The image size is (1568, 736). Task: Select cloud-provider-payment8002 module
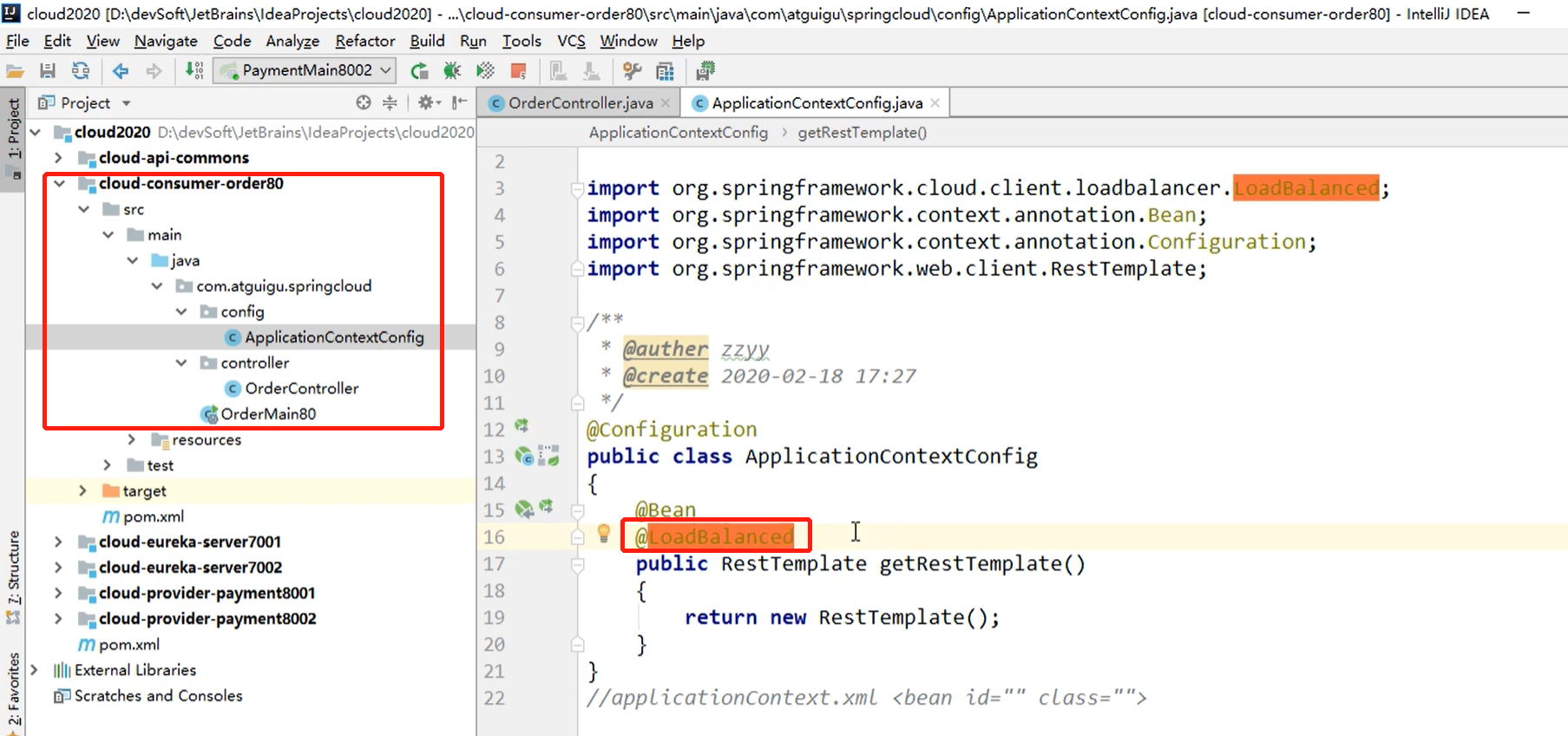pyautogui.click(x=207, y=619)
